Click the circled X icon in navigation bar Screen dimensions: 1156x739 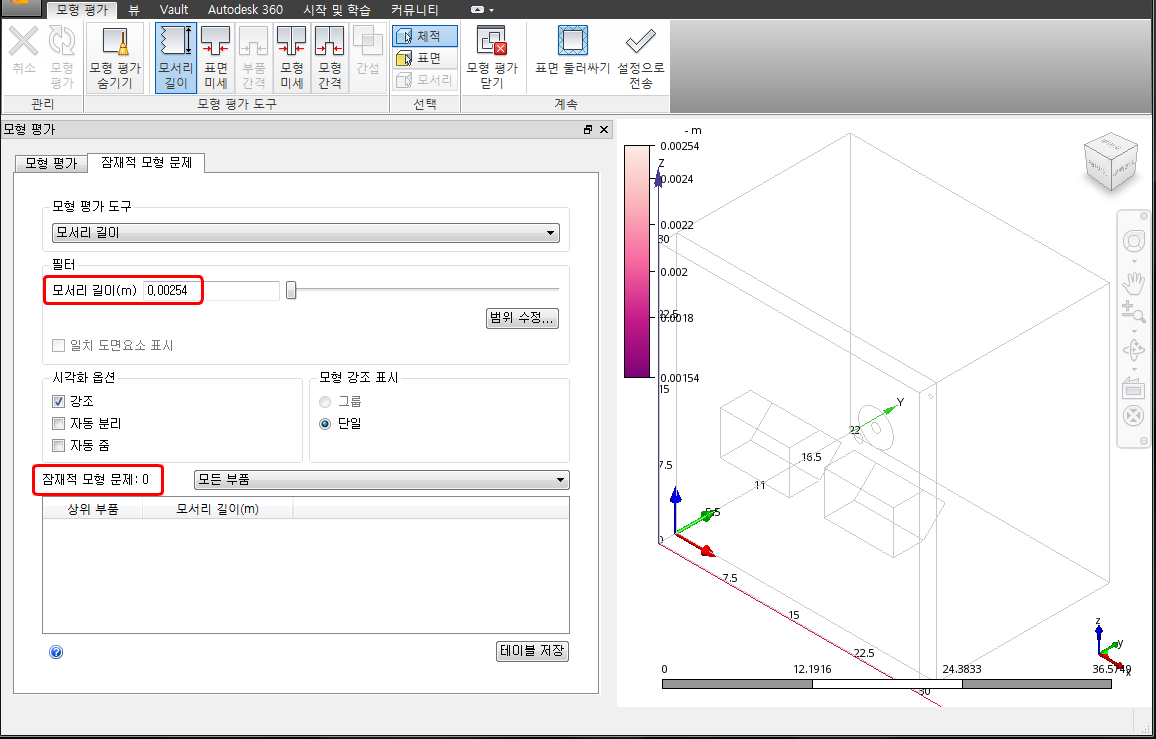tap(1133, 415)
